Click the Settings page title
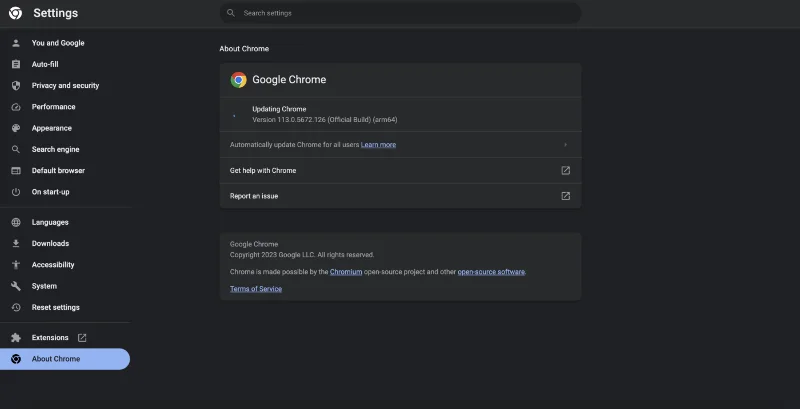 (56, 13)
